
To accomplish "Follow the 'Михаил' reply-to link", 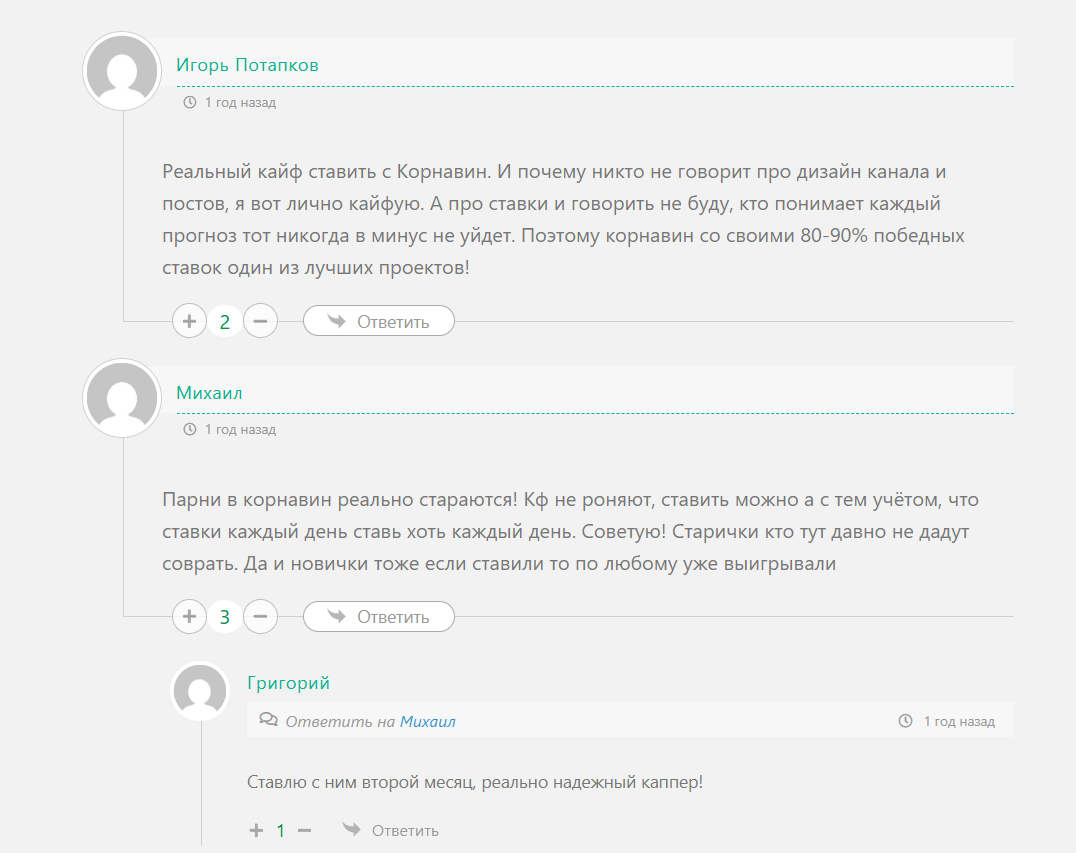I will coord(428,721).
